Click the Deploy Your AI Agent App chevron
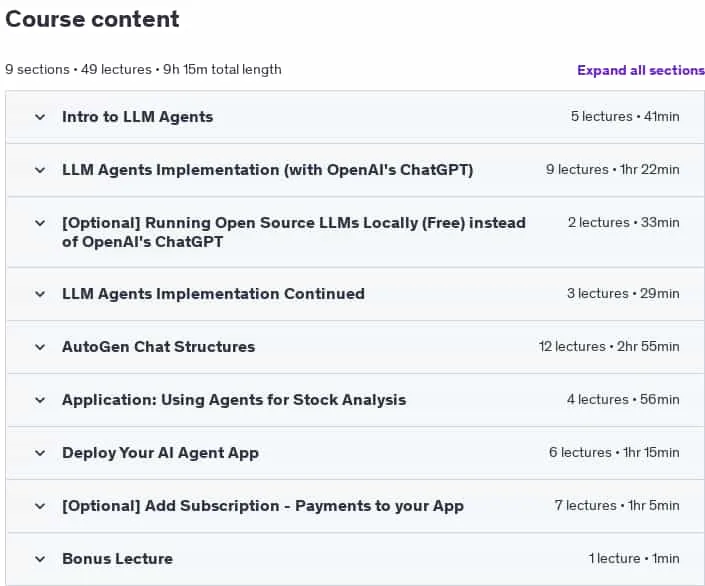Image resolution: width=705 pixels, height=586 pixels. (40, 453)
